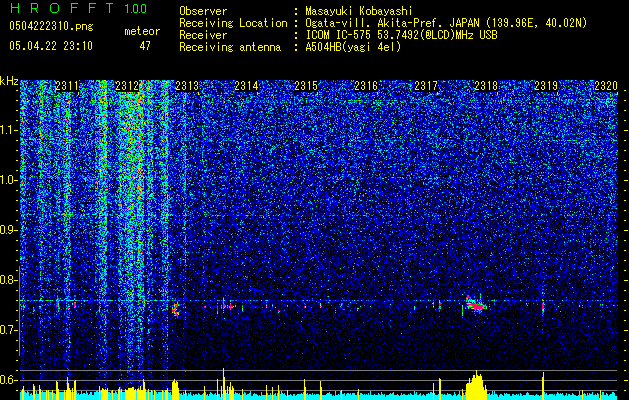Image resolution: width=629 pixels, height=400 pixels.
Task: Click the 2314 time marker
Action: [246, 86]
